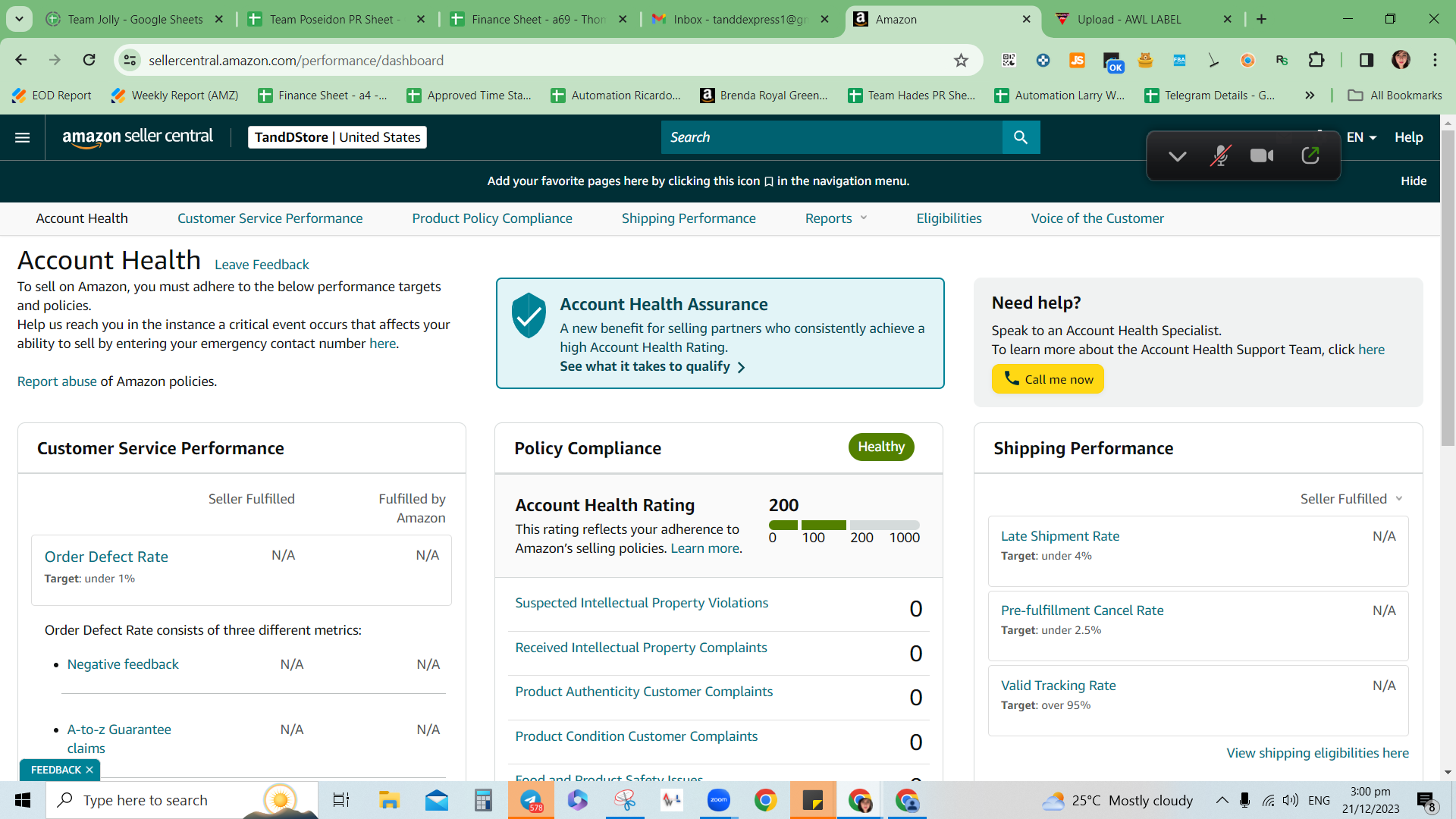This screenshot has height=819, width=1456.
Task: Toggle the camera in meeting overlay
Action: (1263, 155)
